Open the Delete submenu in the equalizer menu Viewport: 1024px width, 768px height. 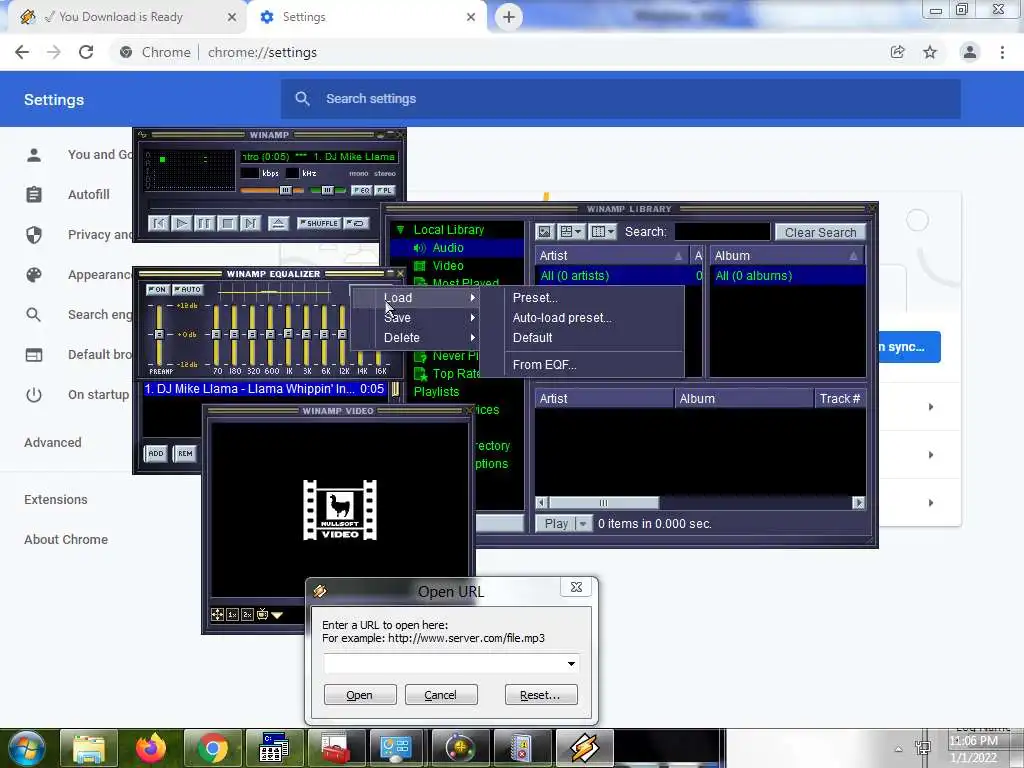[x=415, y=338]
